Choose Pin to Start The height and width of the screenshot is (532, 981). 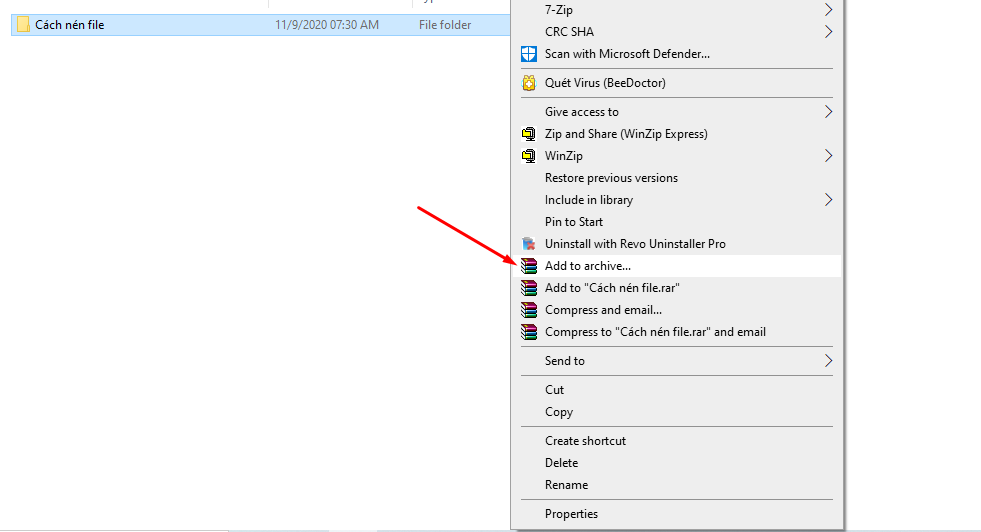click(574, 222)
